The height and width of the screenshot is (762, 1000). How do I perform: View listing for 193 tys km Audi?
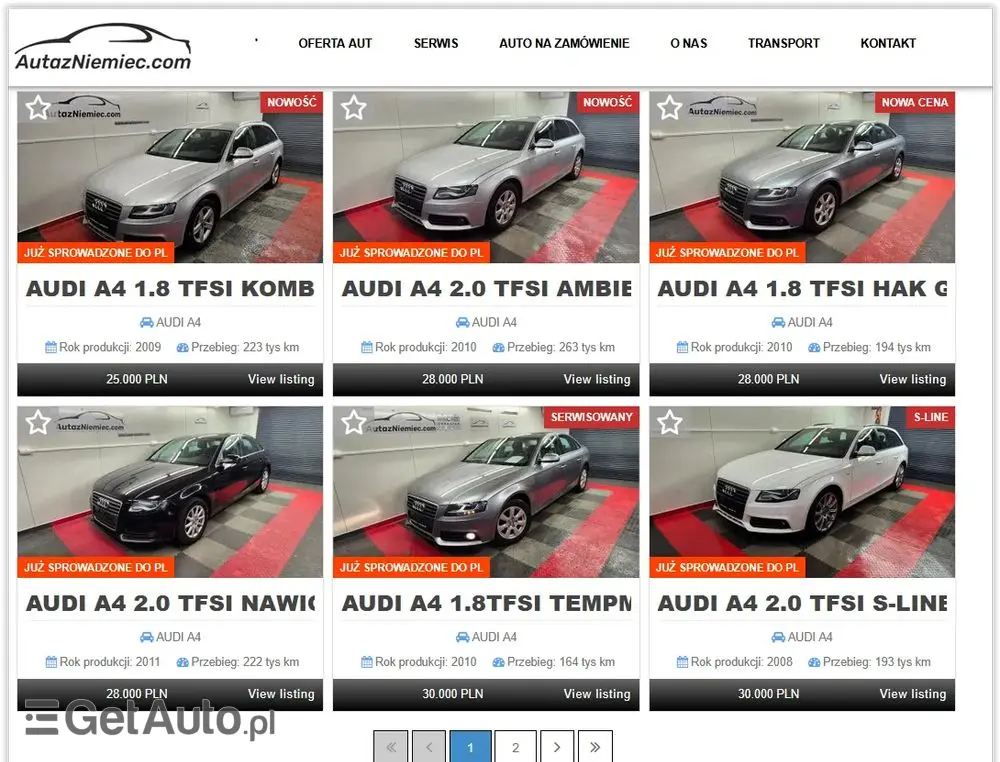pyautogui.click(x=913, y=694)
